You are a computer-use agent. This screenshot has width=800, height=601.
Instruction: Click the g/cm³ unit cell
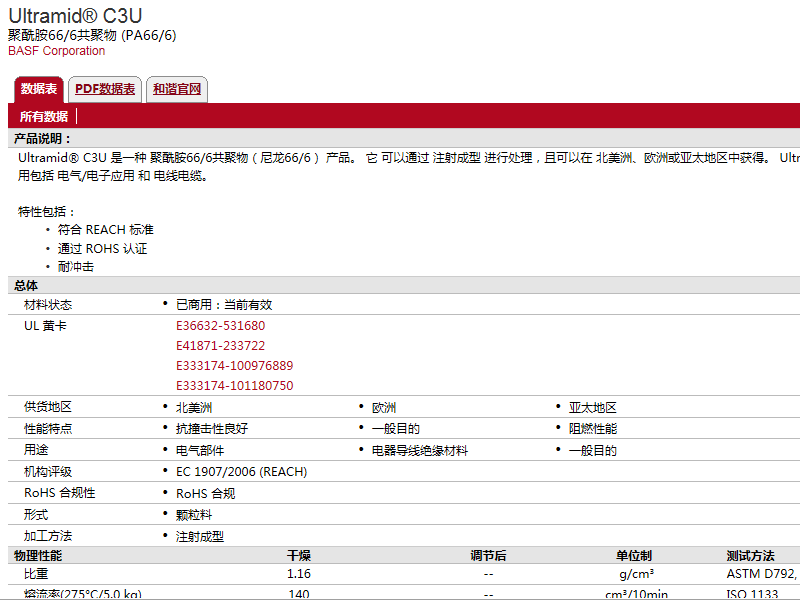point(636,574)
